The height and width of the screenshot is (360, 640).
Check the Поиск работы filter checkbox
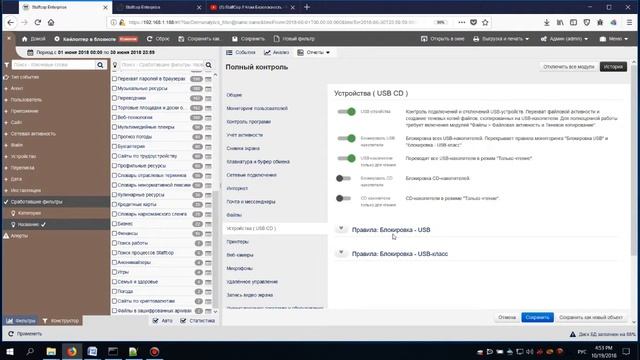click(x=115, y=243)
